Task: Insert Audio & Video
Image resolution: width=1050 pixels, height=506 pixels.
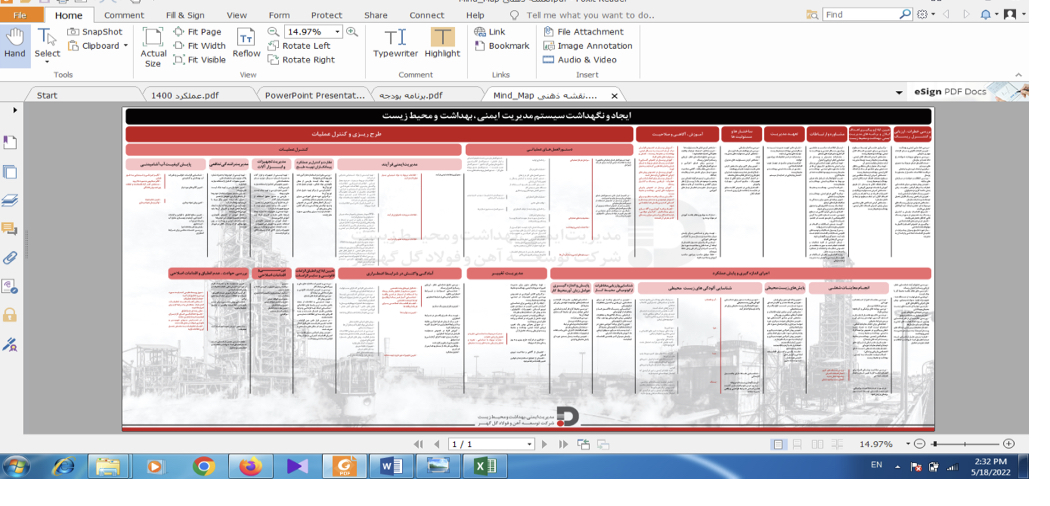Action: [x=579, y=60]
